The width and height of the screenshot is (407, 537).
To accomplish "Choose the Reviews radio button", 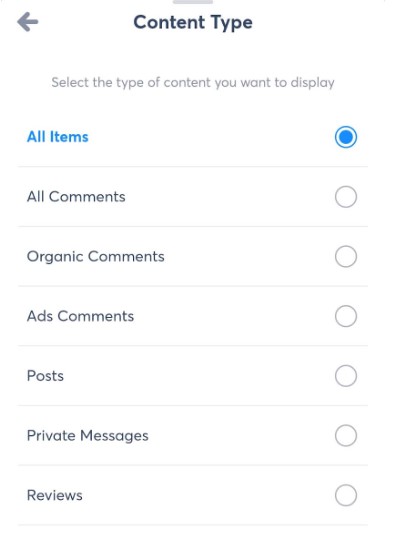I will coord(346,495).
